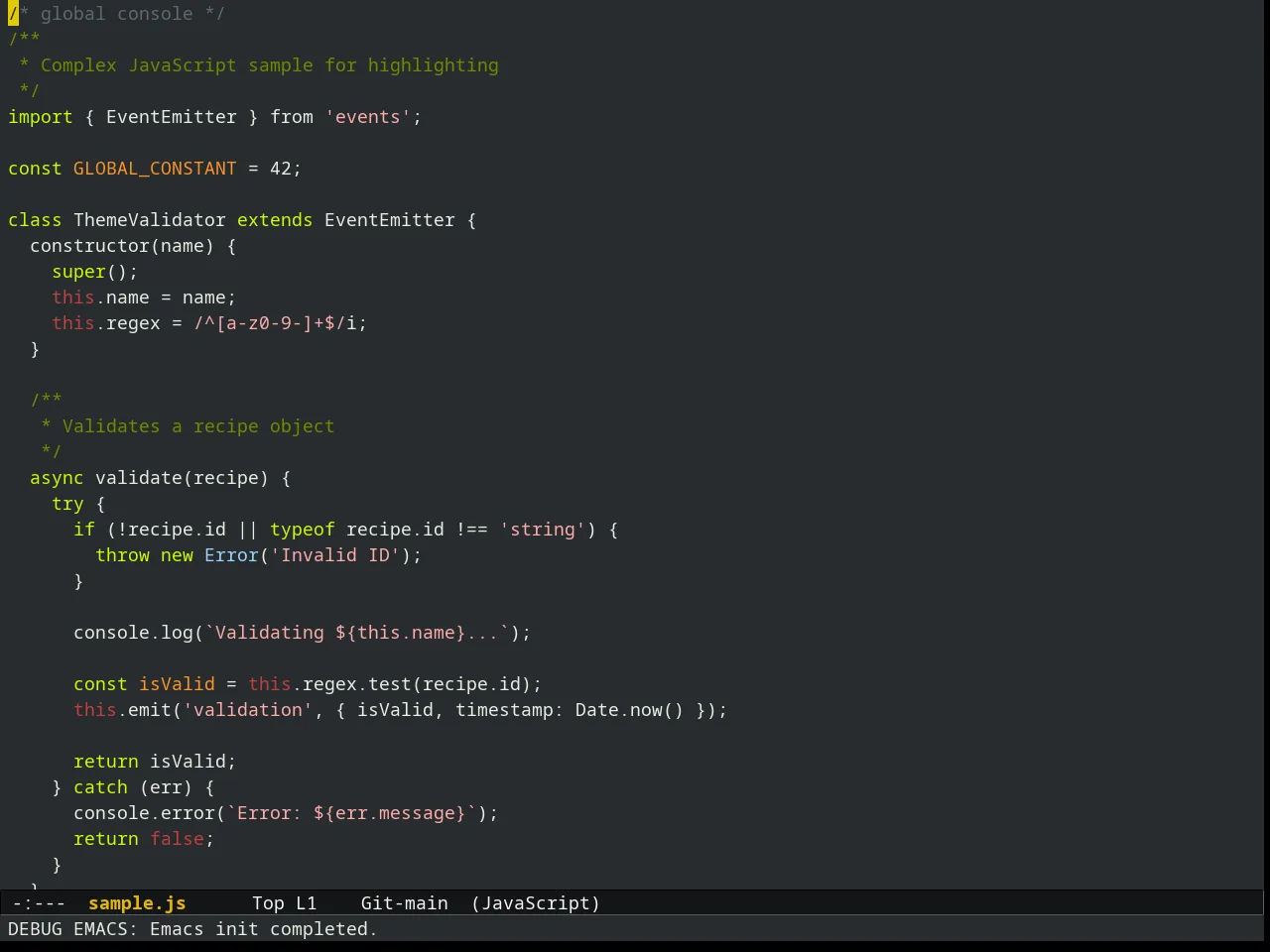Click the Top position indicator in mode line

point(268,903)
